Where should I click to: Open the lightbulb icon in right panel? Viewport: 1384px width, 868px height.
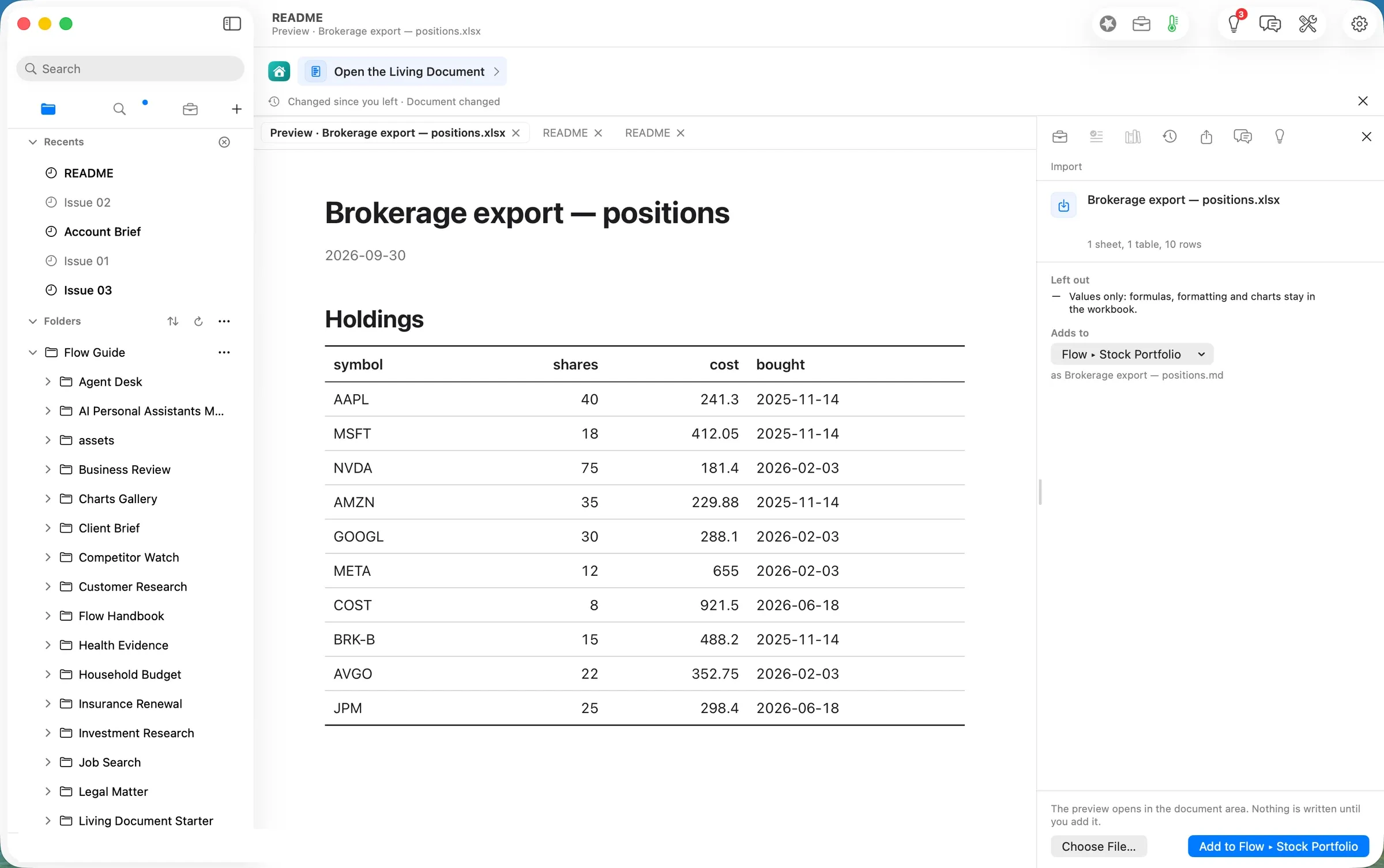(x=1280, y=137)
